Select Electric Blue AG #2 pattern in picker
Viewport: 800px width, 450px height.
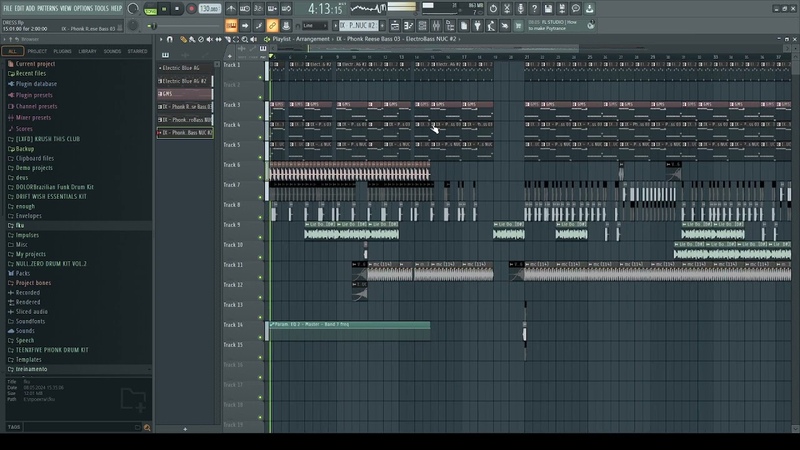coord(185,81)
